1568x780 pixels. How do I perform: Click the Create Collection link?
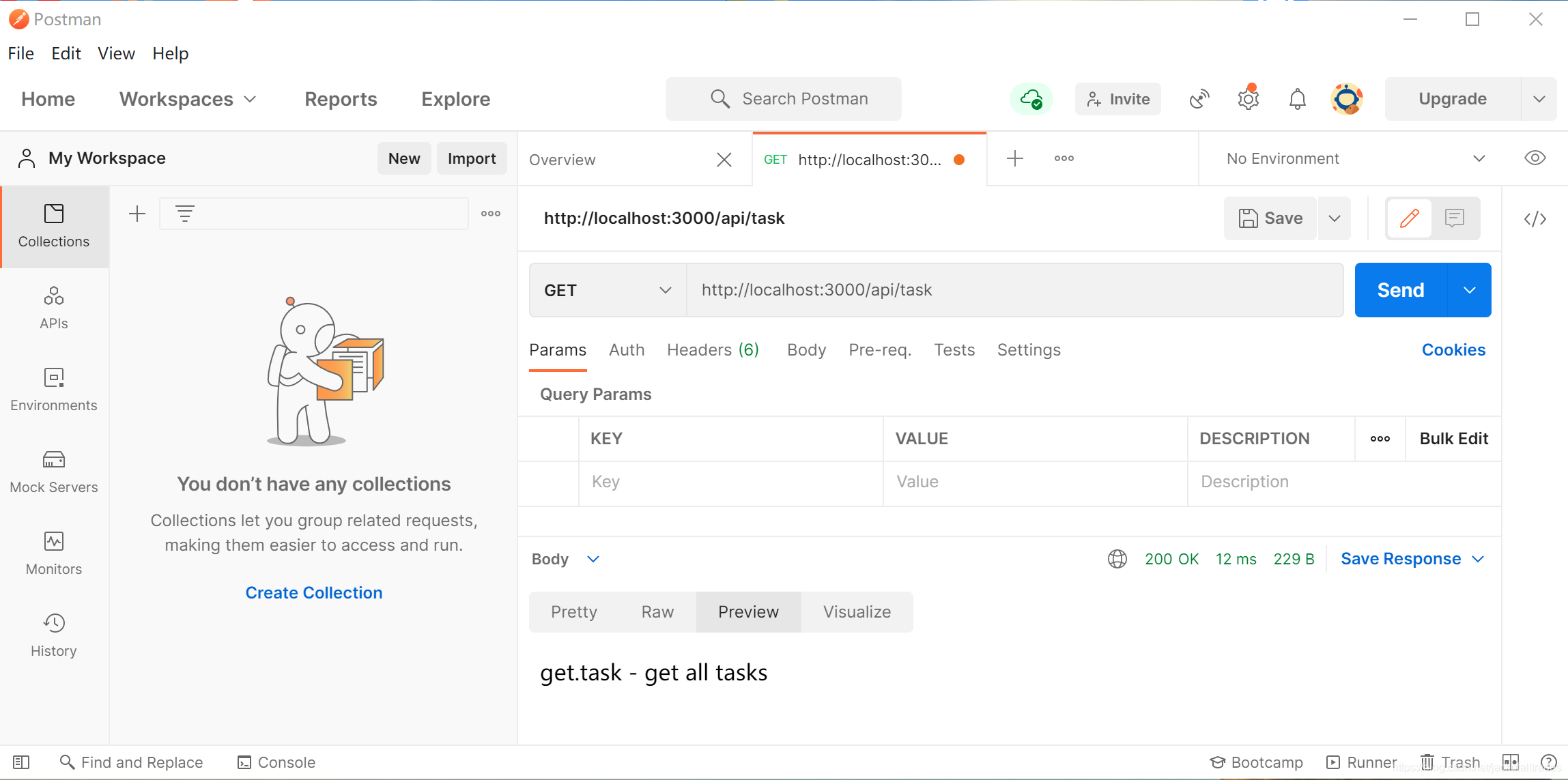click(x=314, y=593)
